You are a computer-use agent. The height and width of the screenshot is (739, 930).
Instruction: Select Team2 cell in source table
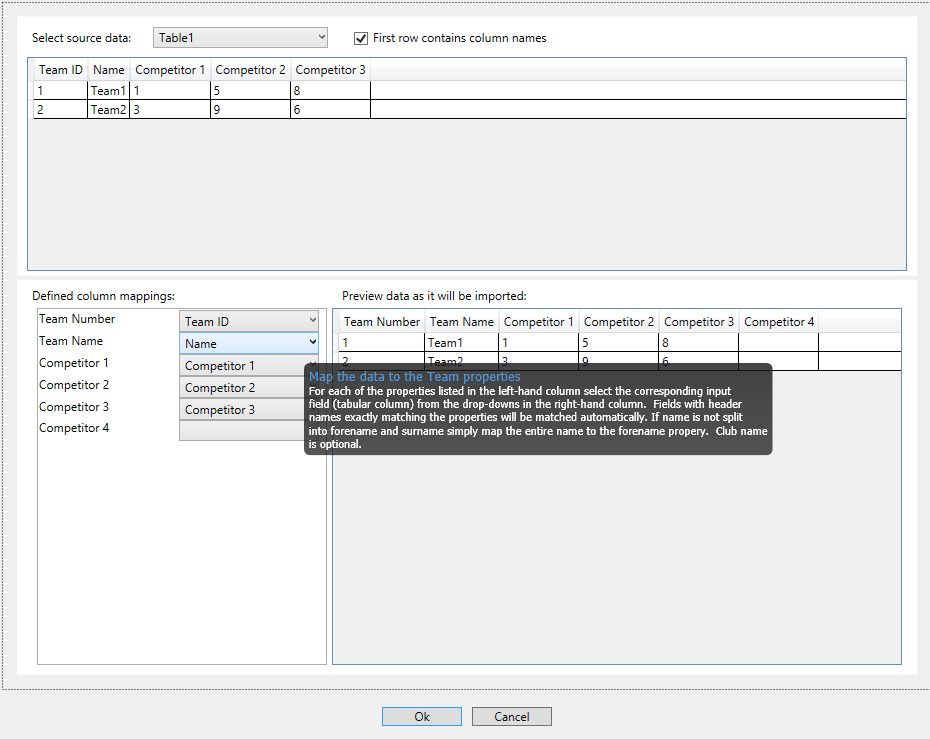pyautogui.click(x=109, y=110)
